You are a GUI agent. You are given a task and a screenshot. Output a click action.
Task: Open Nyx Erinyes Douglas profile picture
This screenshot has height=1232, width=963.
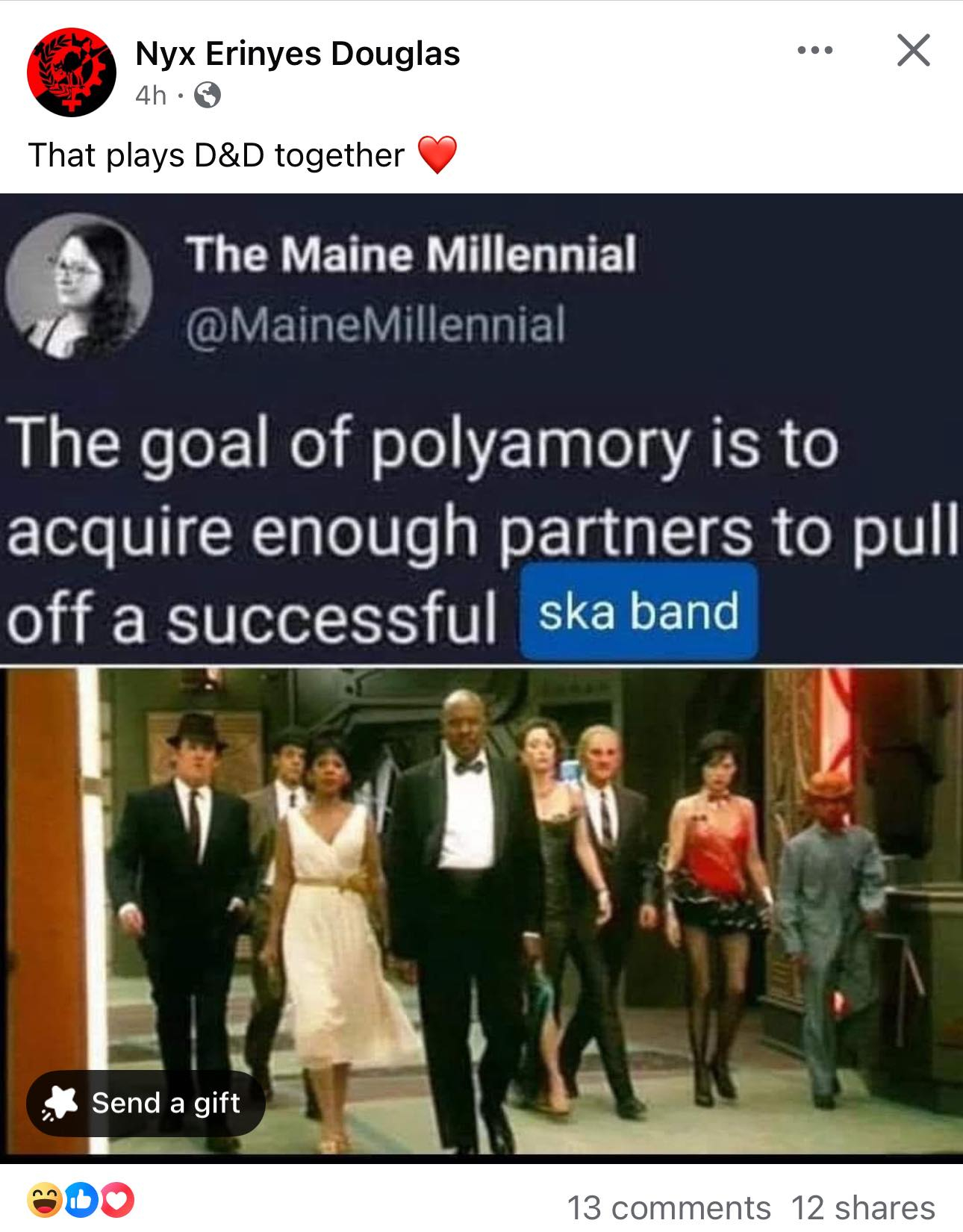[72, 72]
